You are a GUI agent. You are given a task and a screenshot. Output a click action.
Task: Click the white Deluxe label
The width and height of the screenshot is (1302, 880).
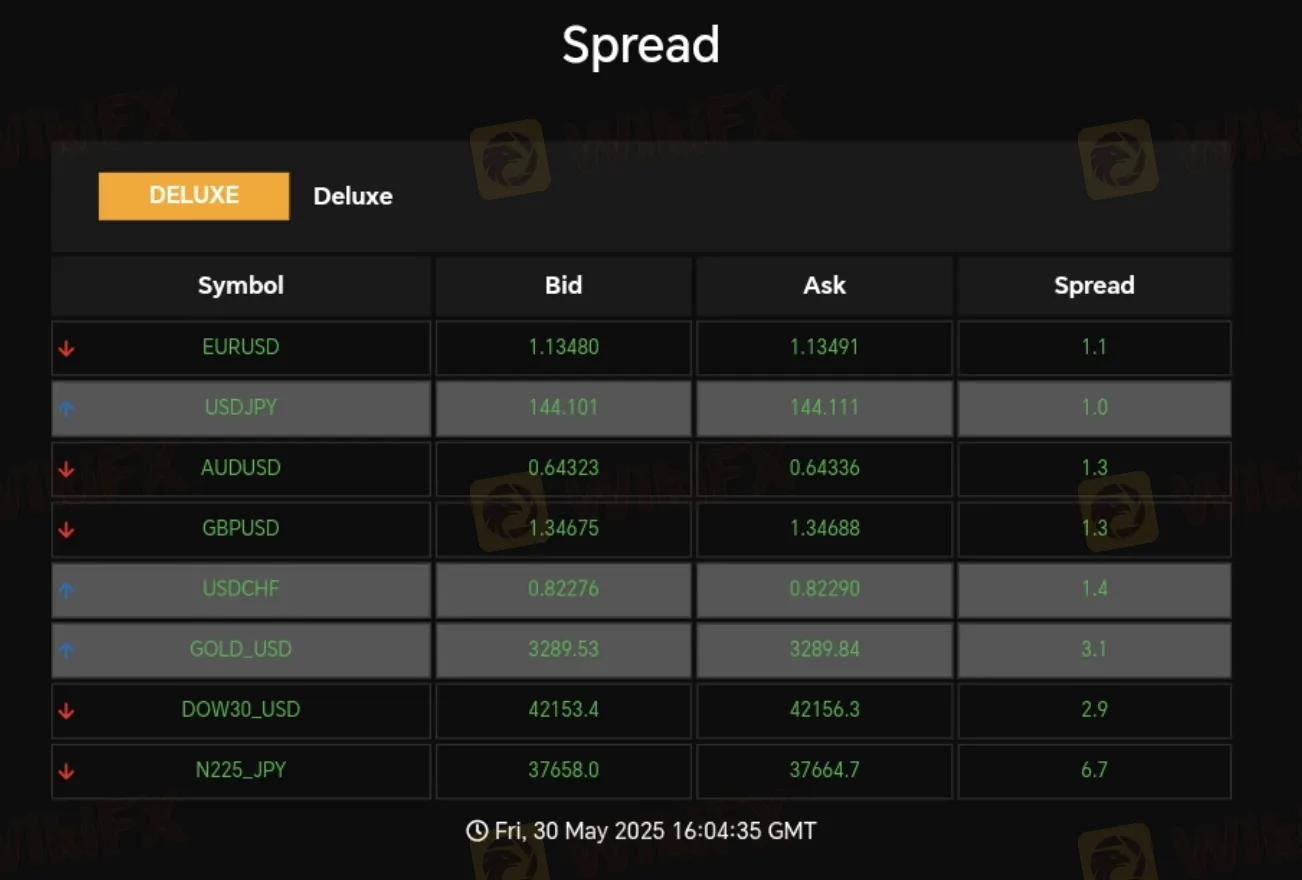tap(353, 197)
